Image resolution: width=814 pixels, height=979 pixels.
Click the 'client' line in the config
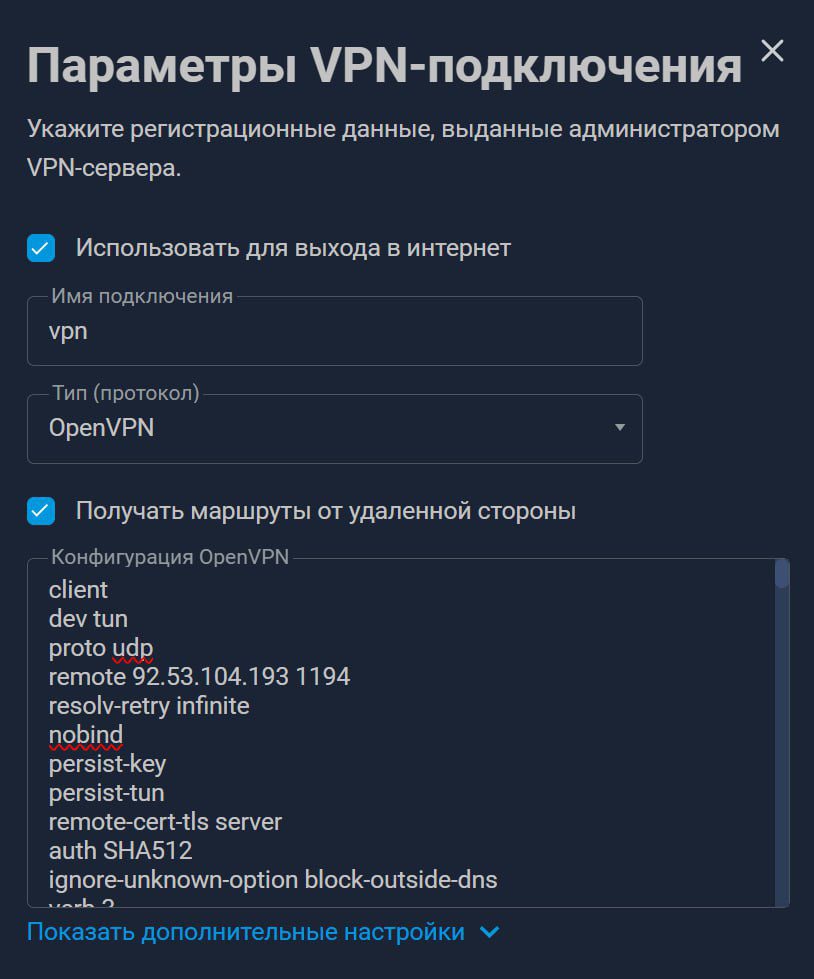pos(78,590)
